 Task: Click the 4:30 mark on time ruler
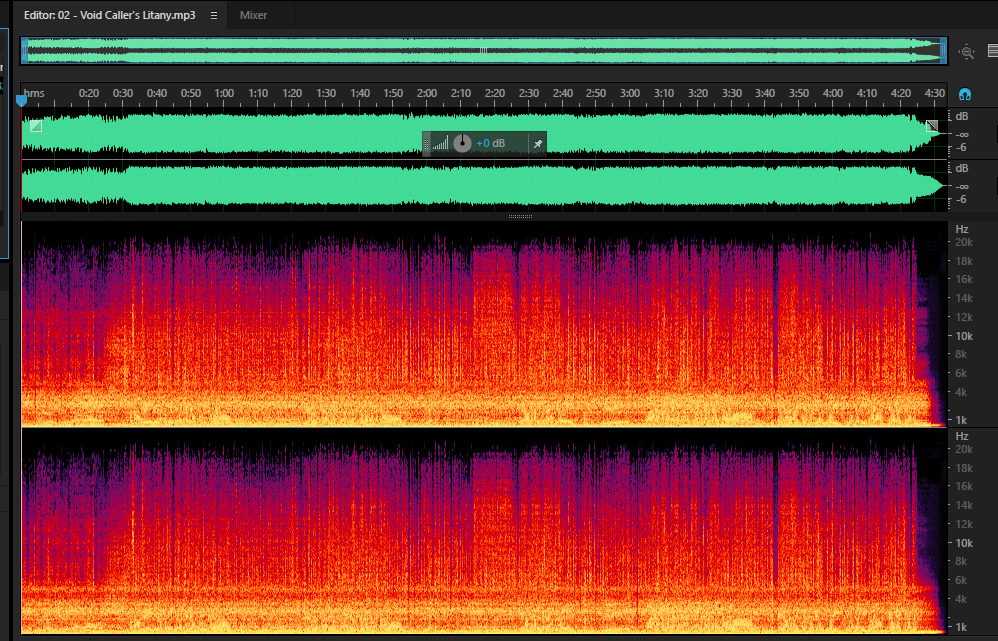934,93
